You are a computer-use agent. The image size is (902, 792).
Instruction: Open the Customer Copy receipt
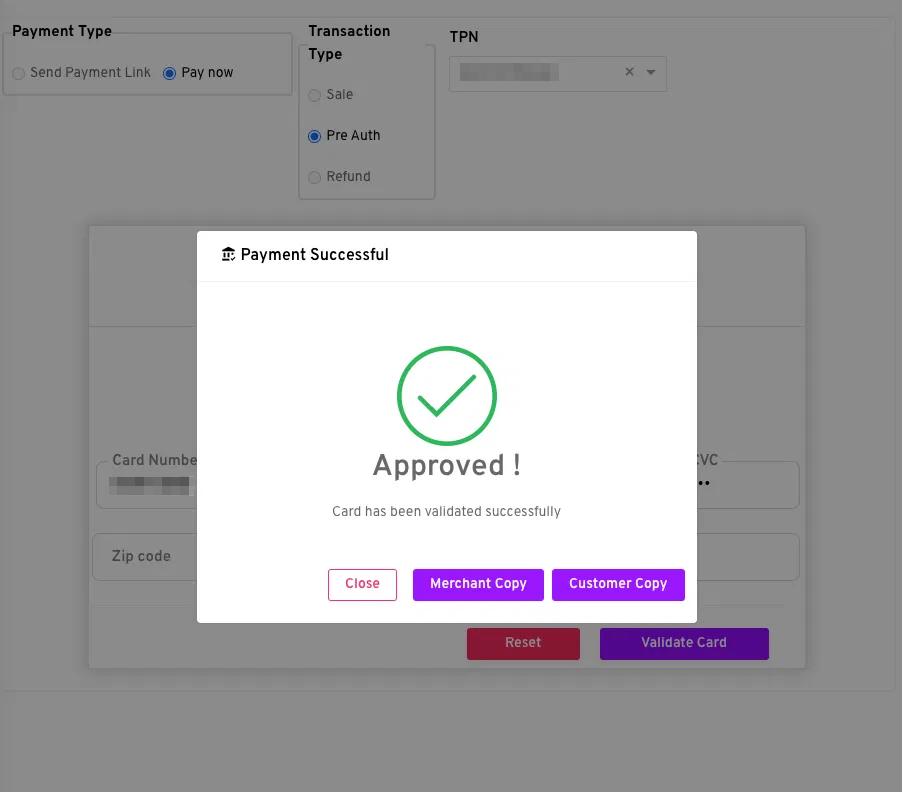pos(618,584)
